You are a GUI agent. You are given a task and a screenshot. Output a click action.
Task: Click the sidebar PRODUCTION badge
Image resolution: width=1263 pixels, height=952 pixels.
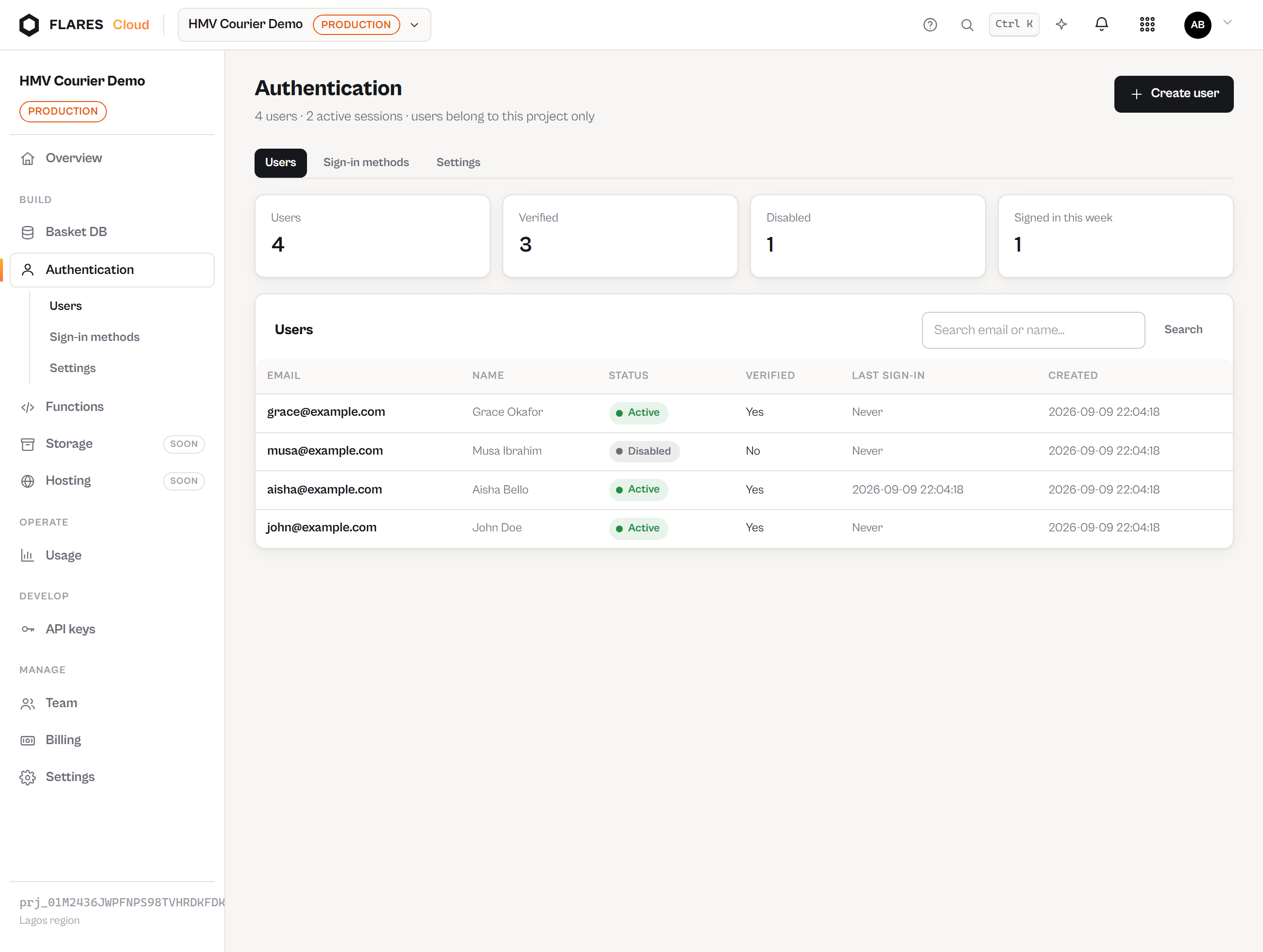click(63, 111)
